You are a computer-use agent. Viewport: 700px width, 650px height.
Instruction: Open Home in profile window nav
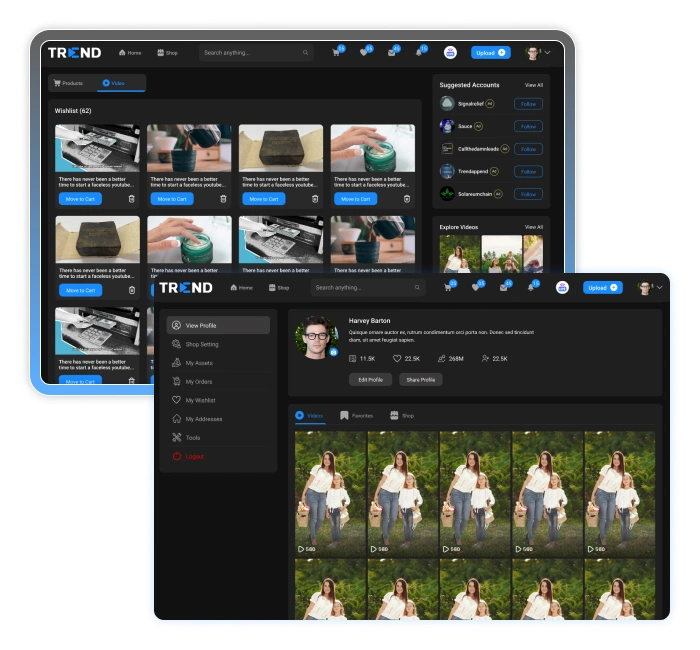click(x=242, y=288)
